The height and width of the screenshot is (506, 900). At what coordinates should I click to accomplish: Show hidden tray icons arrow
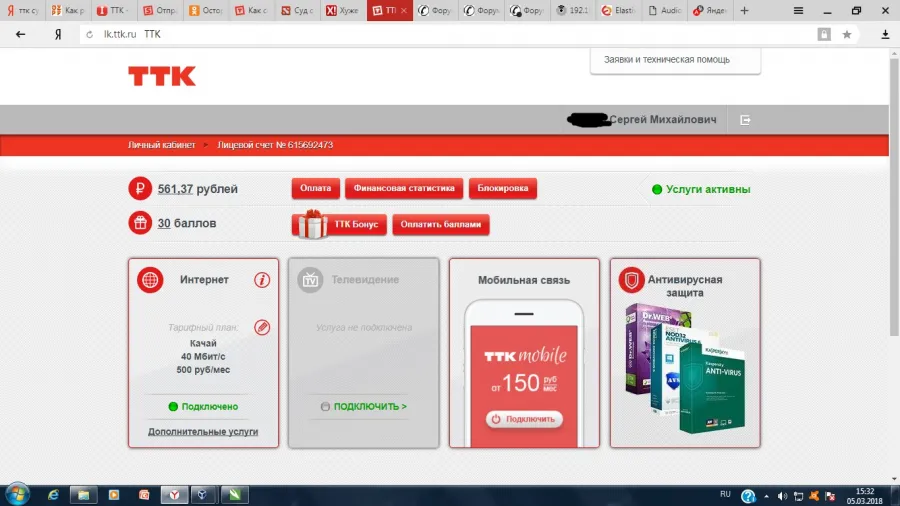tap(766, 496)
